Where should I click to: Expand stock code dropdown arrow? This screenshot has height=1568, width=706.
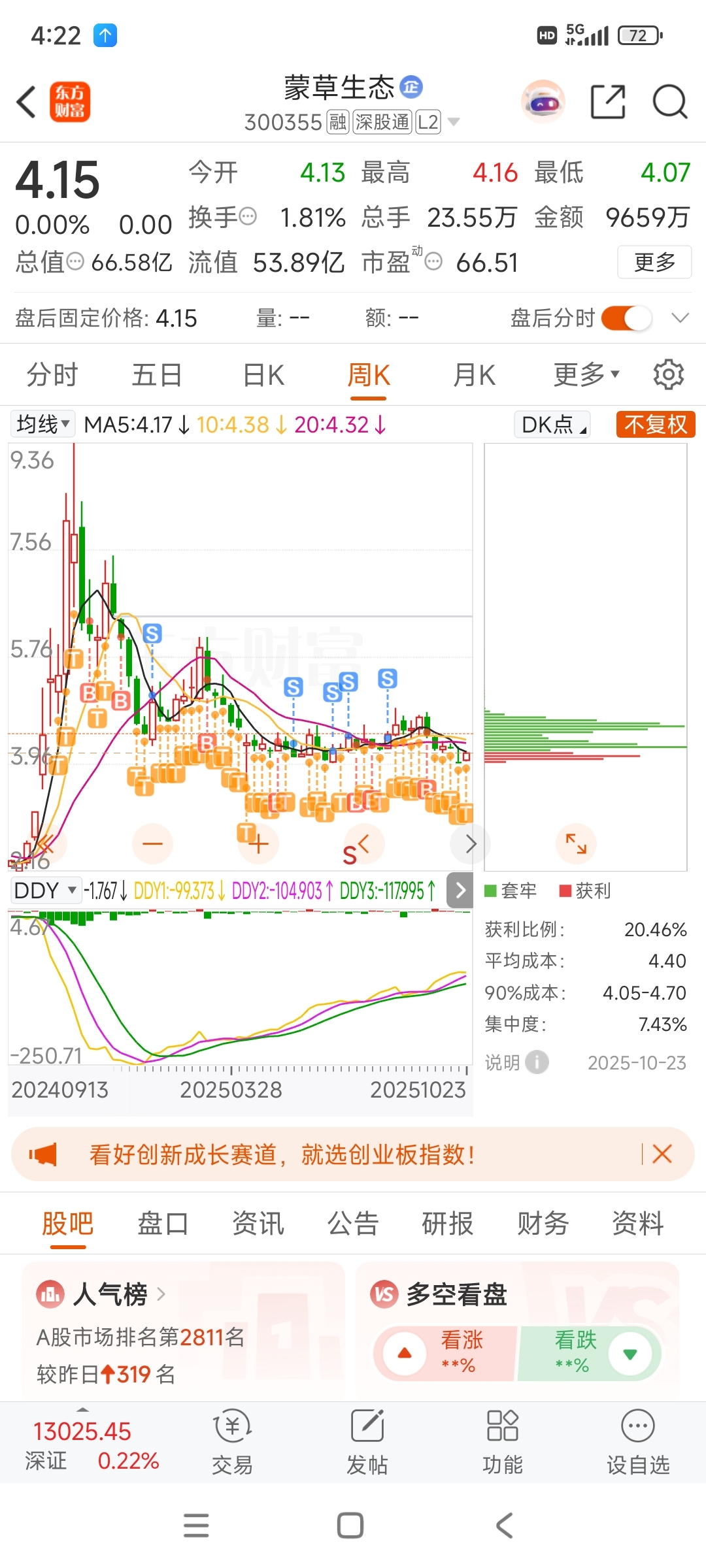(453, 122)
